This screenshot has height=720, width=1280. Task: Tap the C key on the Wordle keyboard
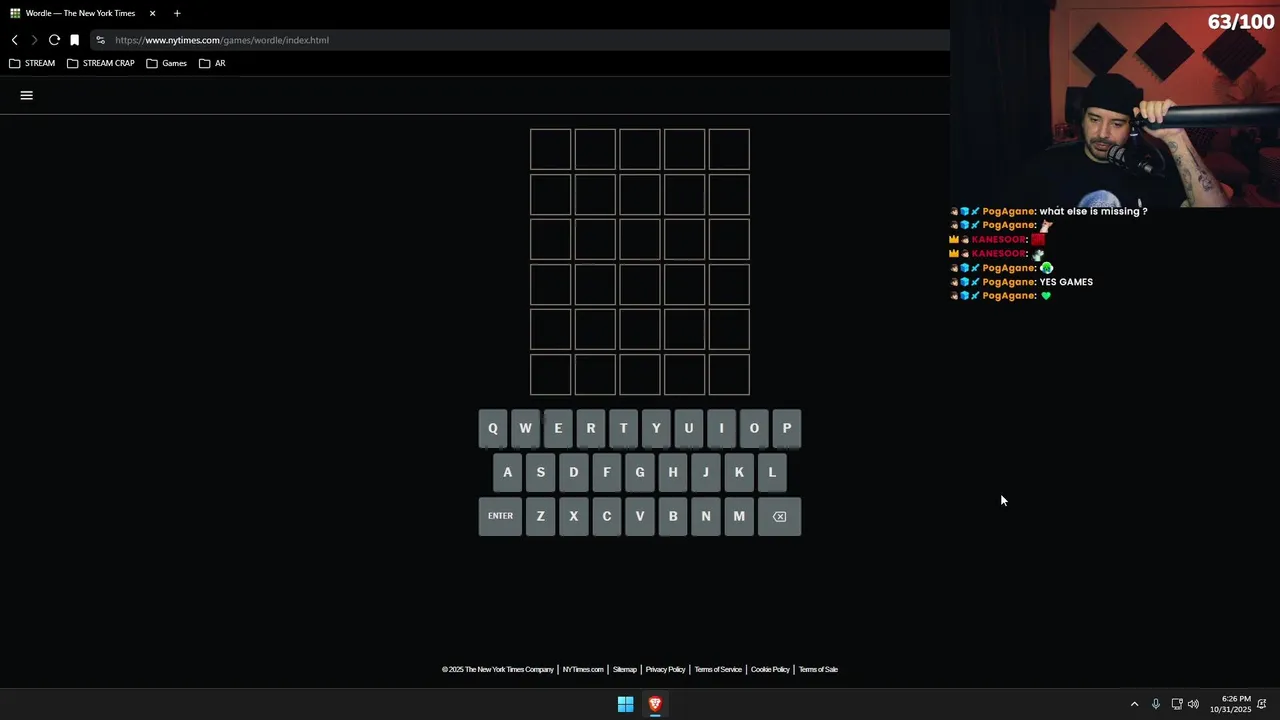[607, 516]
